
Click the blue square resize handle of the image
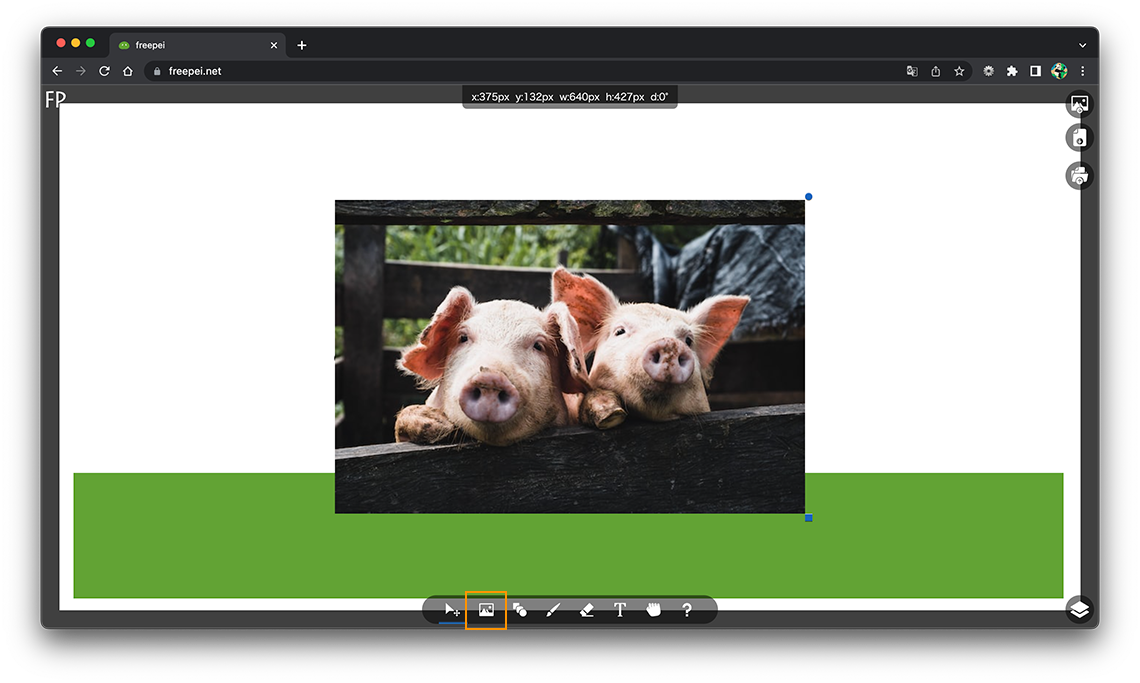coord(808,518)
